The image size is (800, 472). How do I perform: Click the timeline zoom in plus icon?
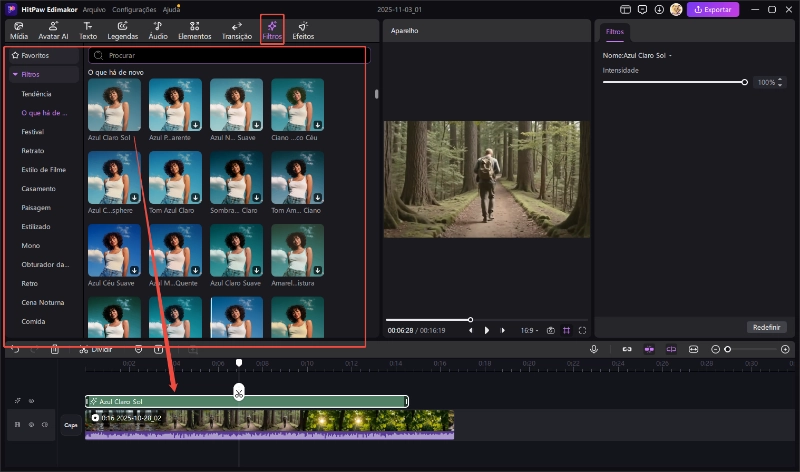tap(785, 349)
